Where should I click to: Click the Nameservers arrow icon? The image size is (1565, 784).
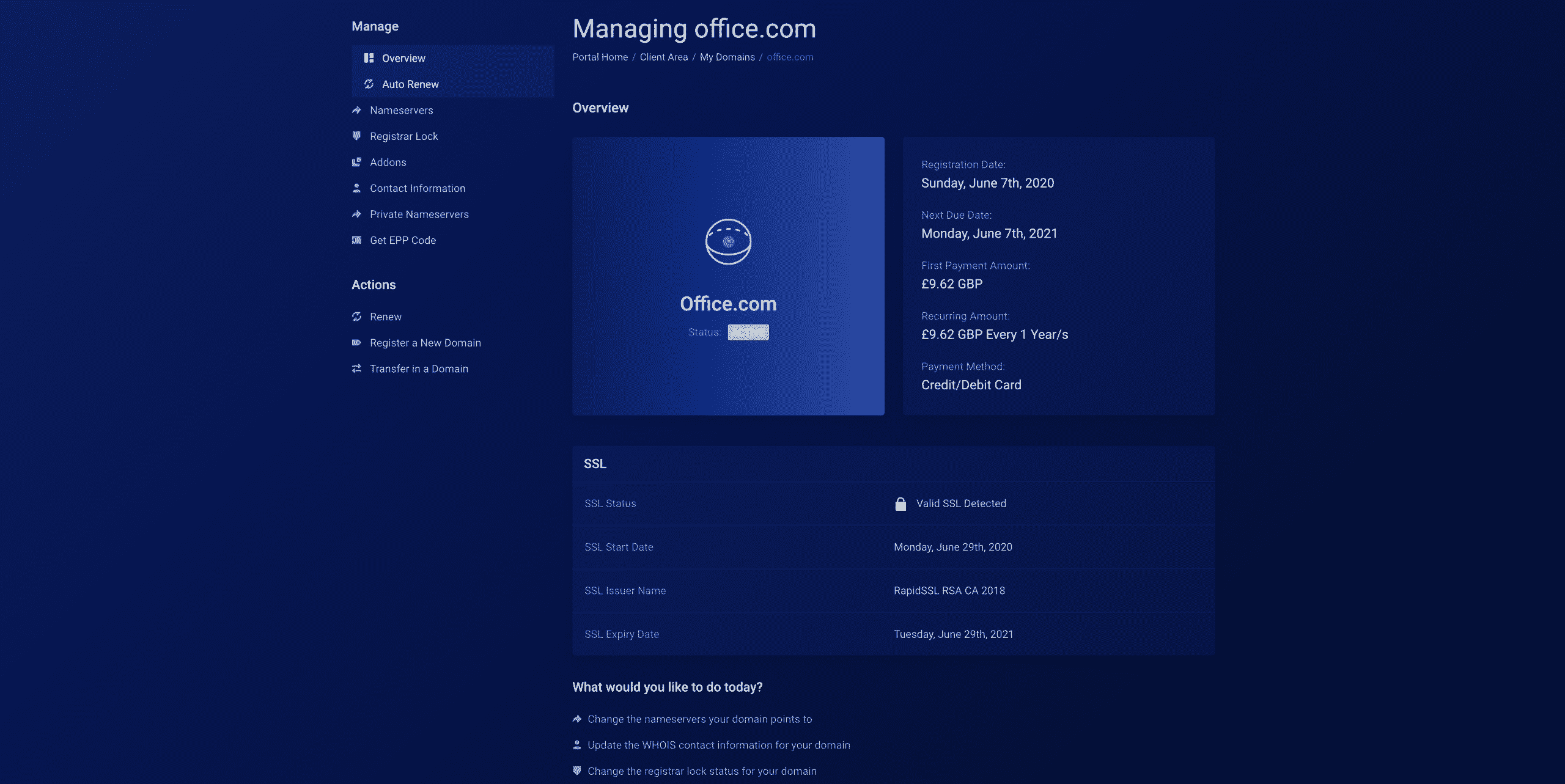coord(356,110)
